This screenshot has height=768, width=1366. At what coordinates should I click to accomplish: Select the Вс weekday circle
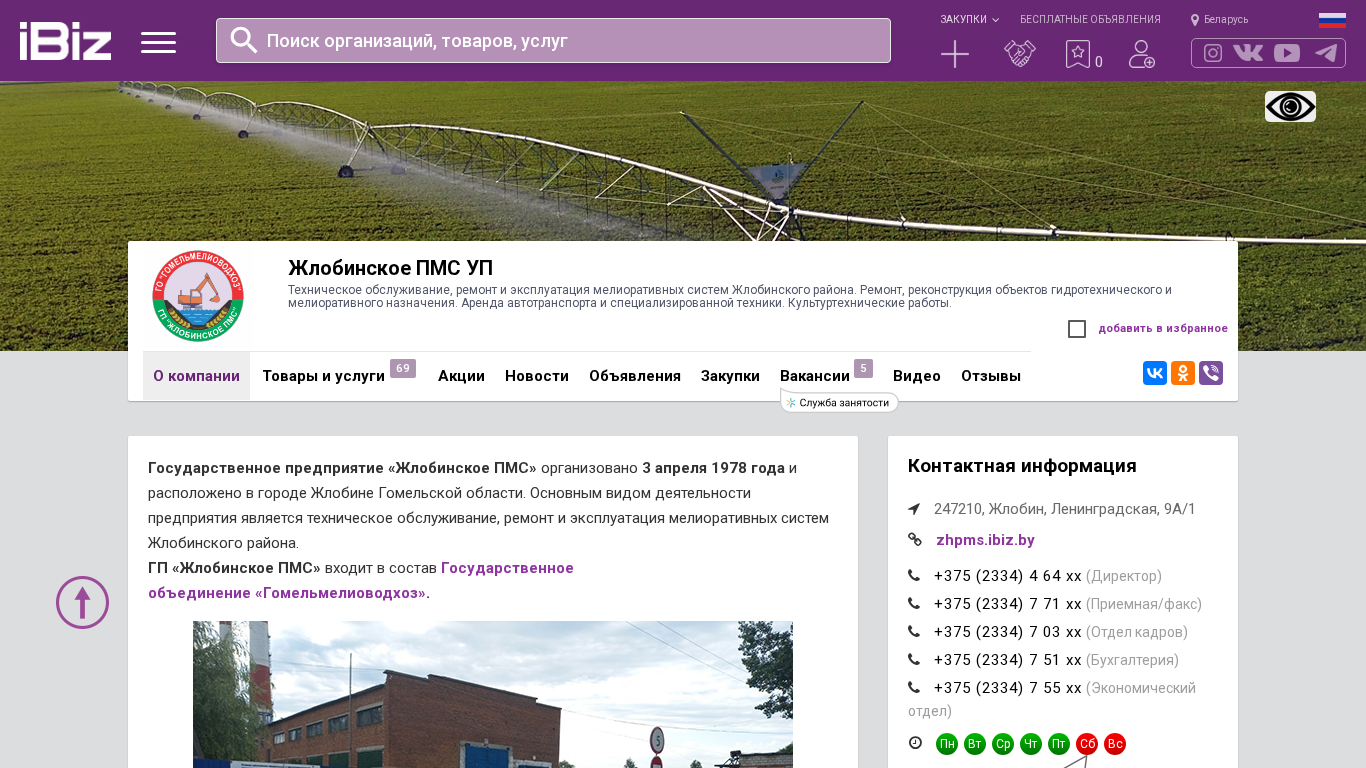click(x=1115, y=744)
